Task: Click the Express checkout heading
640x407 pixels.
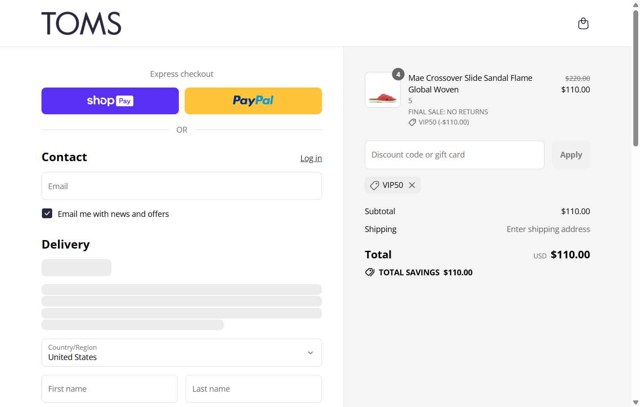Action: [182, 74]
